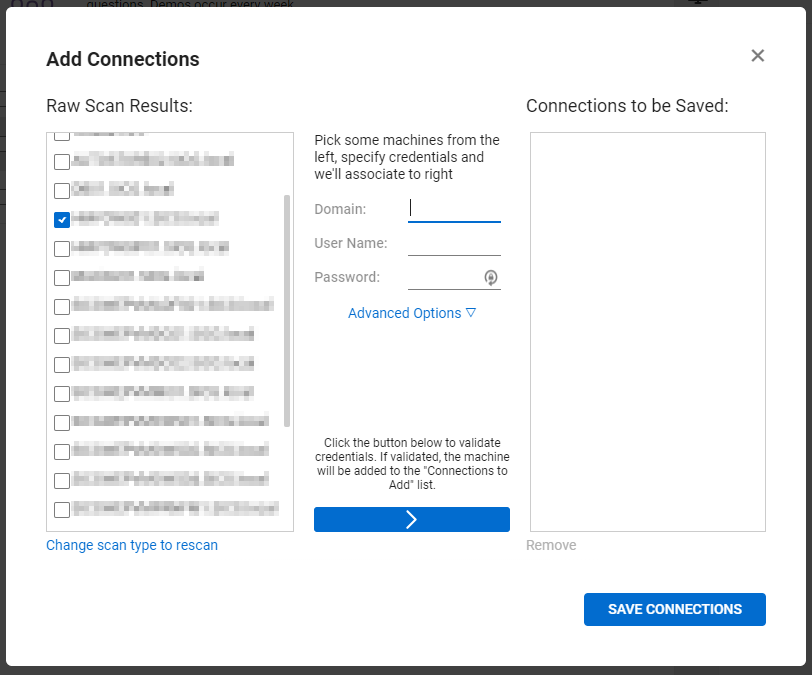Tick the checkbox directly below the checked machine
This screenshot has width=812, height=675.
click(62, 249)
